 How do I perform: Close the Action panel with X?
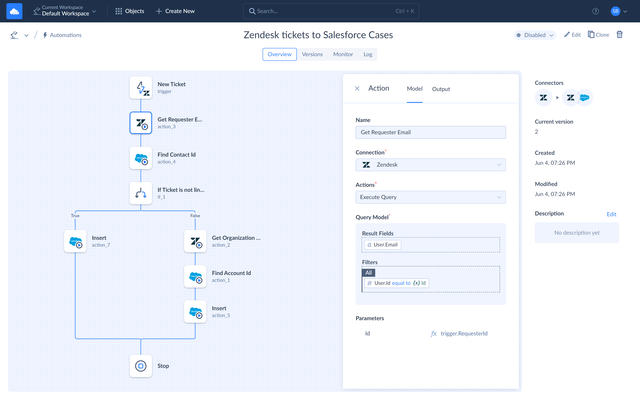[357, 89]
